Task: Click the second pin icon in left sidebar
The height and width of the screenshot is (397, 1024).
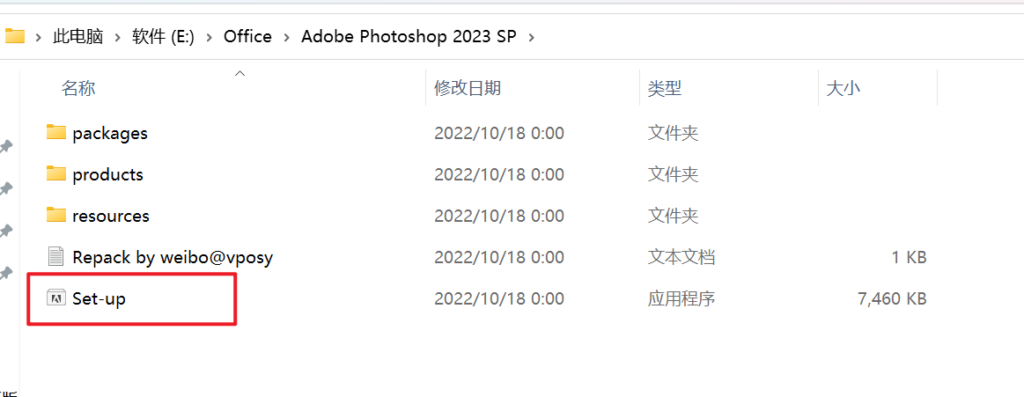Action: click(x=6, y=189)
